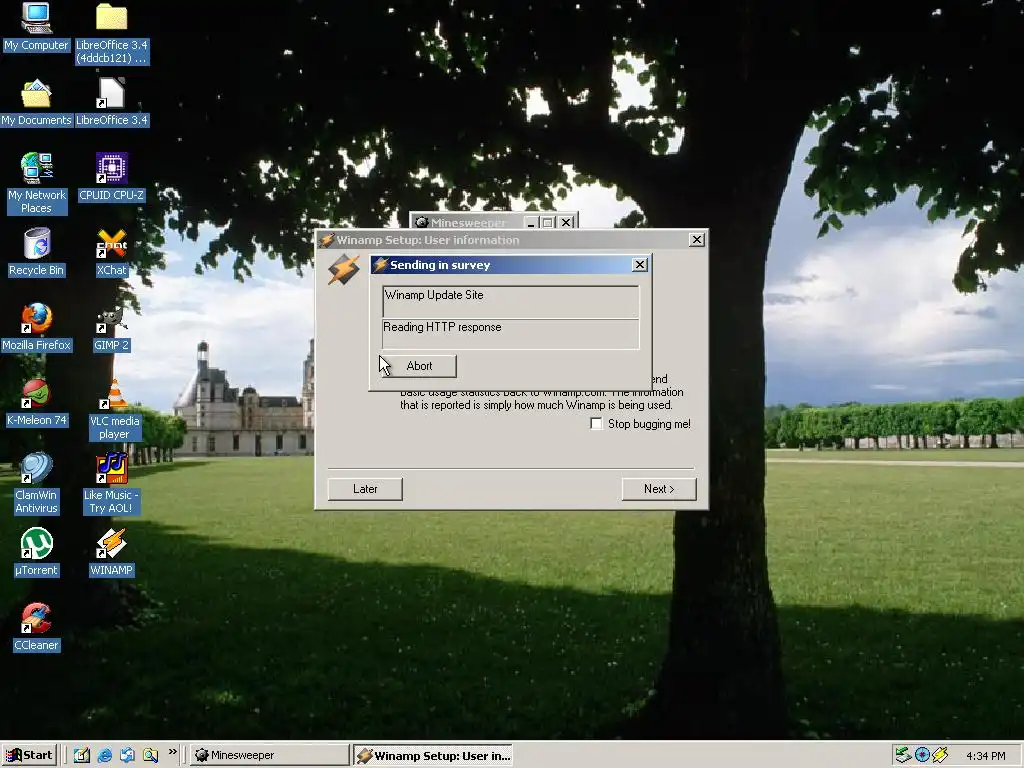Viewport: 1024px width, 768px height.
Task: Close the Minesweeper window
Action: [566, 222]
